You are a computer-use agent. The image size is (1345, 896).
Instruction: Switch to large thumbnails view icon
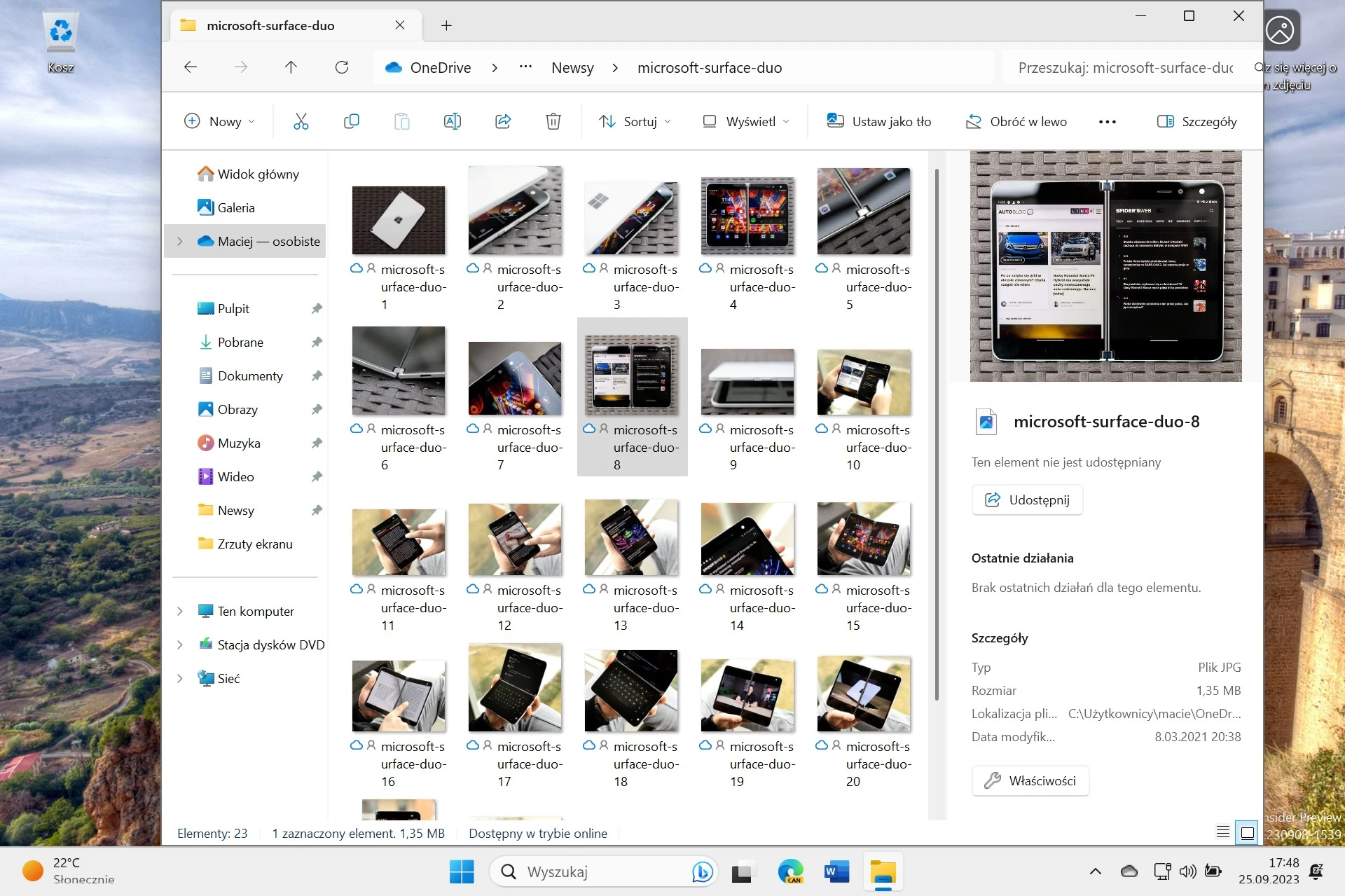click(1248, 832)
